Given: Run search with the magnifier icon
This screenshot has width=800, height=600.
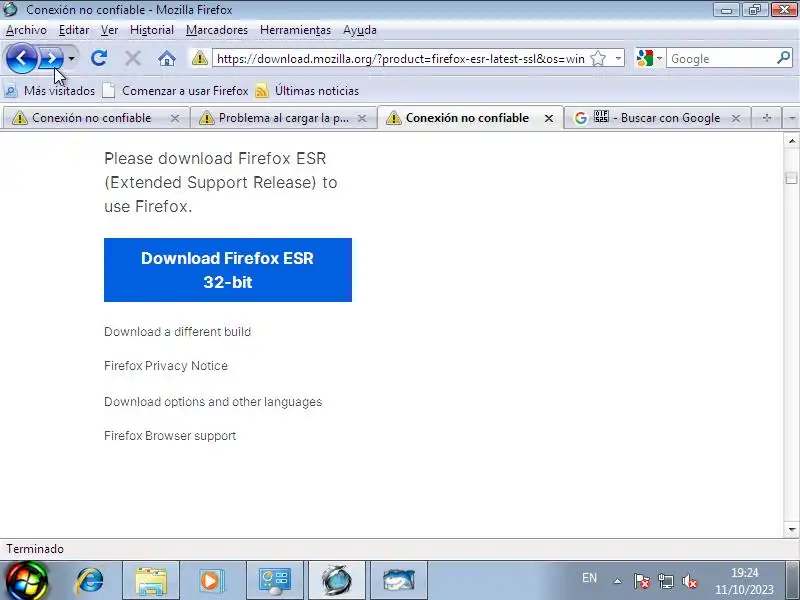Looking at the screenshot, I should [x=783, y=58].
